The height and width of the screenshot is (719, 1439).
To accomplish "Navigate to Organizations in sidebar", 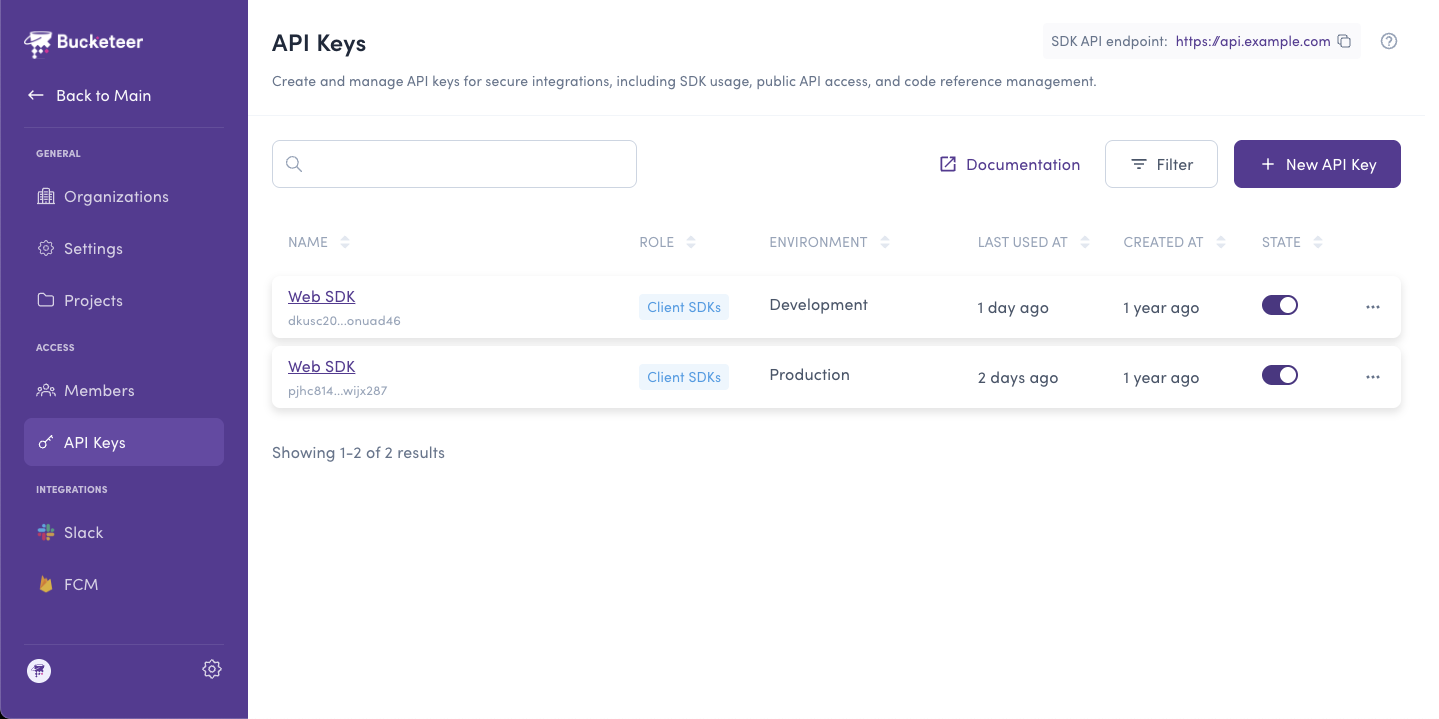I will coord(115,197).
